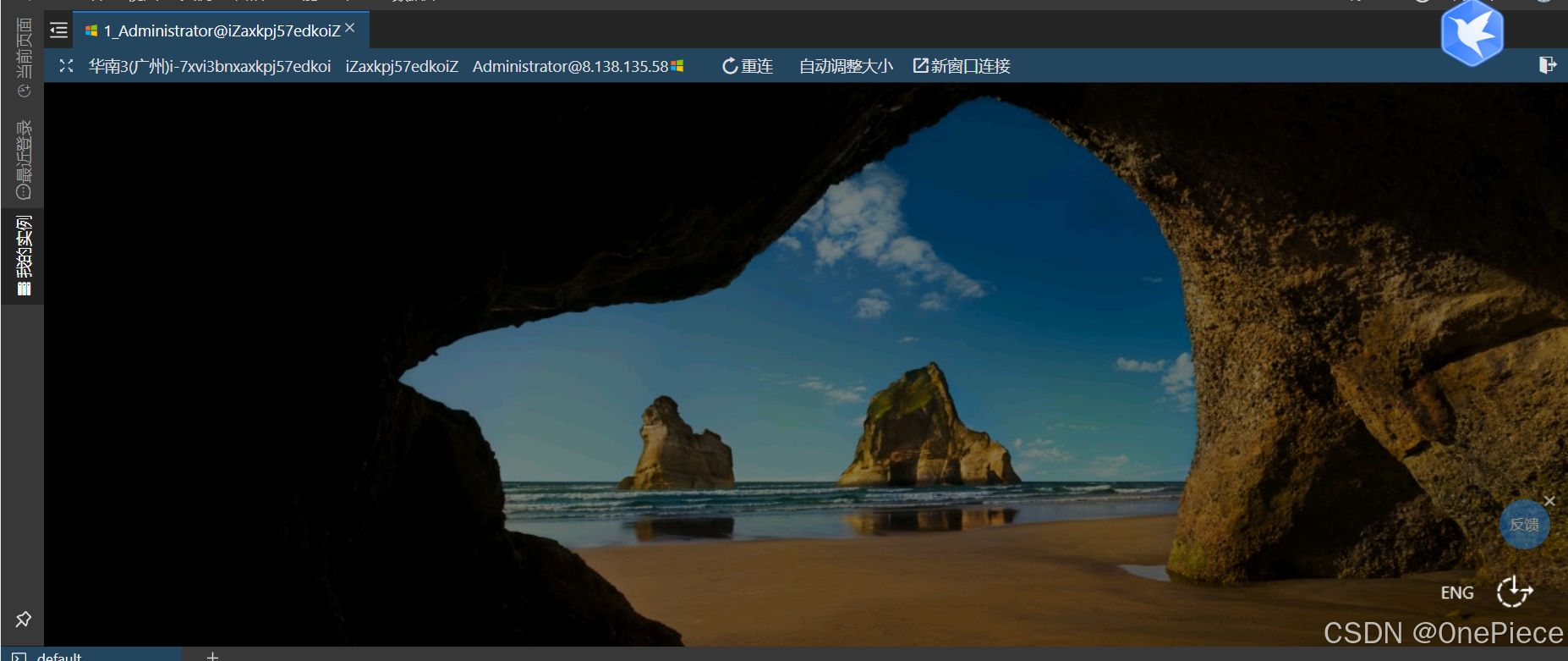Open the 我的实例 sidebar tab
This screenshot has width=1568, height=661.
click(x=23, y=255)
